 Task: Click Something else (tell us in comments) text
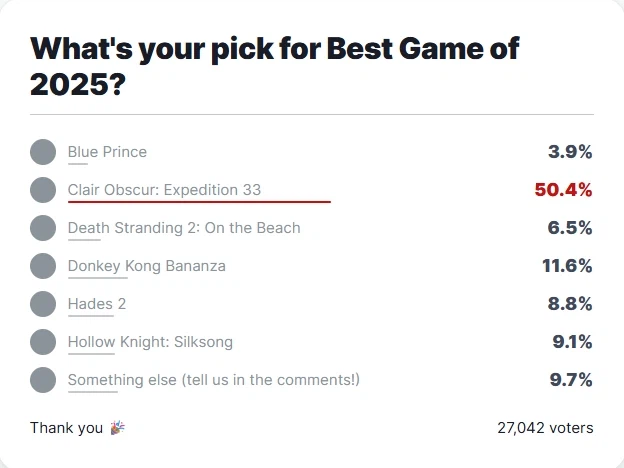click(213, 380)
